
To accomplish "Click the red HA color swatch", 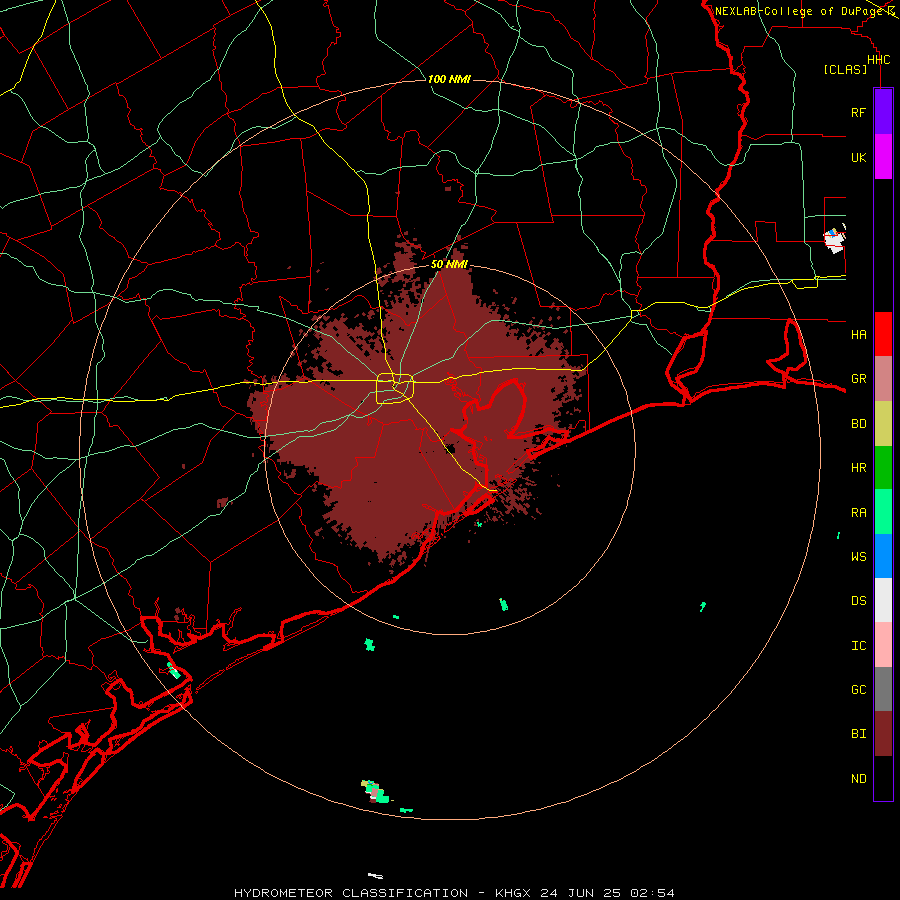I will point(883,334).
